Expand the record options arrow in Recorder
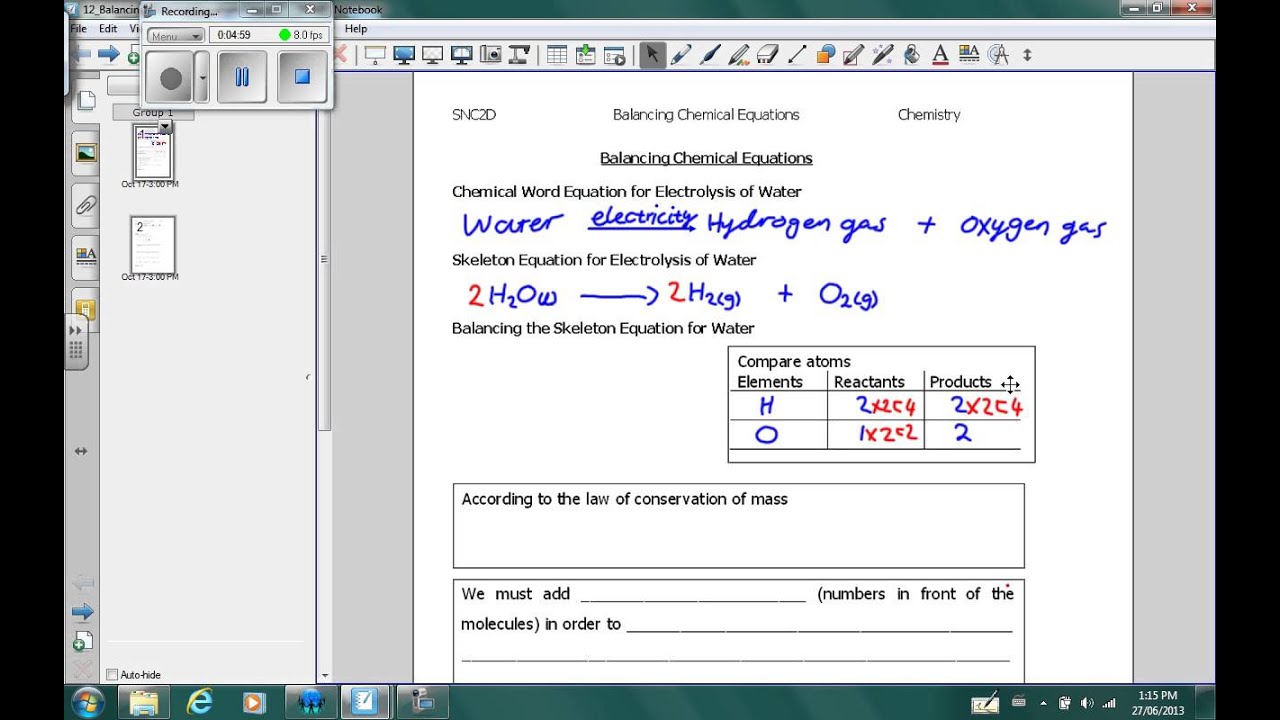The image size is (1280, 720). coord(202,77)
